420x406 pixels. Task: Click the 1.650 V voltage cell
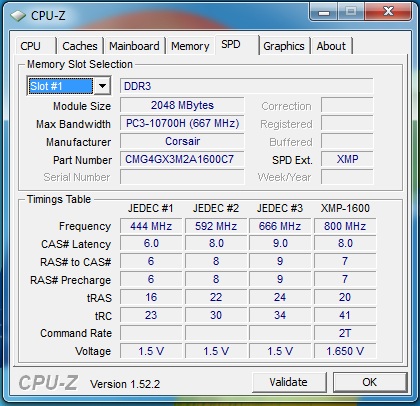pos(345,351)
